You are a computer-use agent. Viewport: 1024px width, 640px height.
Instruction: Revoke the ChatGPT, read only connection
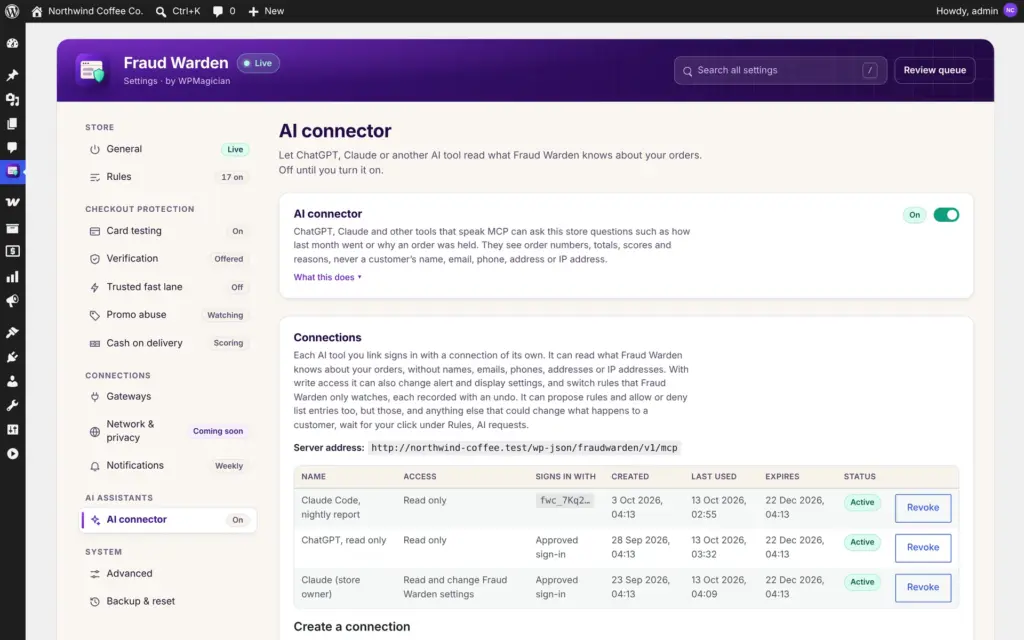click(922, 547)
